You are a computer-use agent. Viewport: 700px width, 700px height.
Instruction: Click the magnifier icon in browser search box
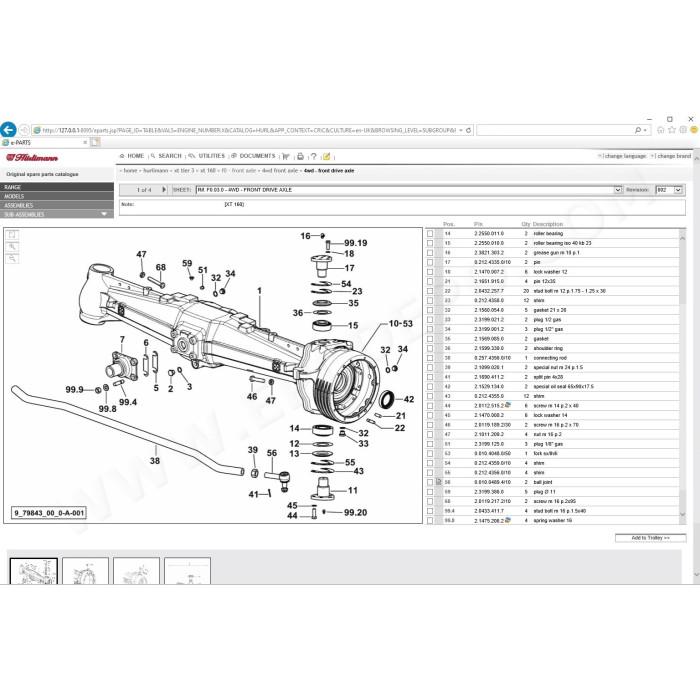point(638,130)
